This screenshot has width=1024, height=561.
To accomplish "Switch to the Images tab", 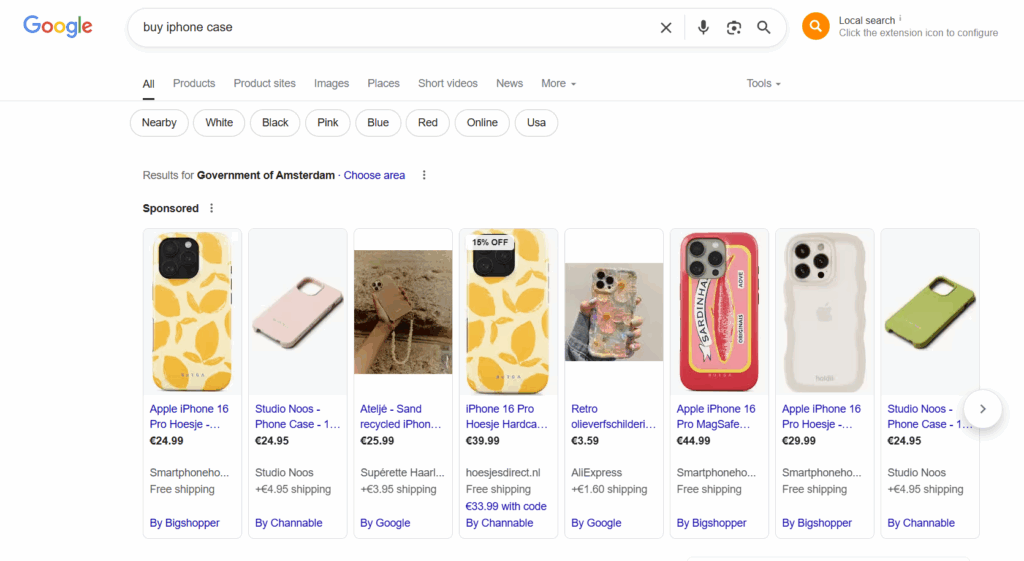I will click(331, 84).
